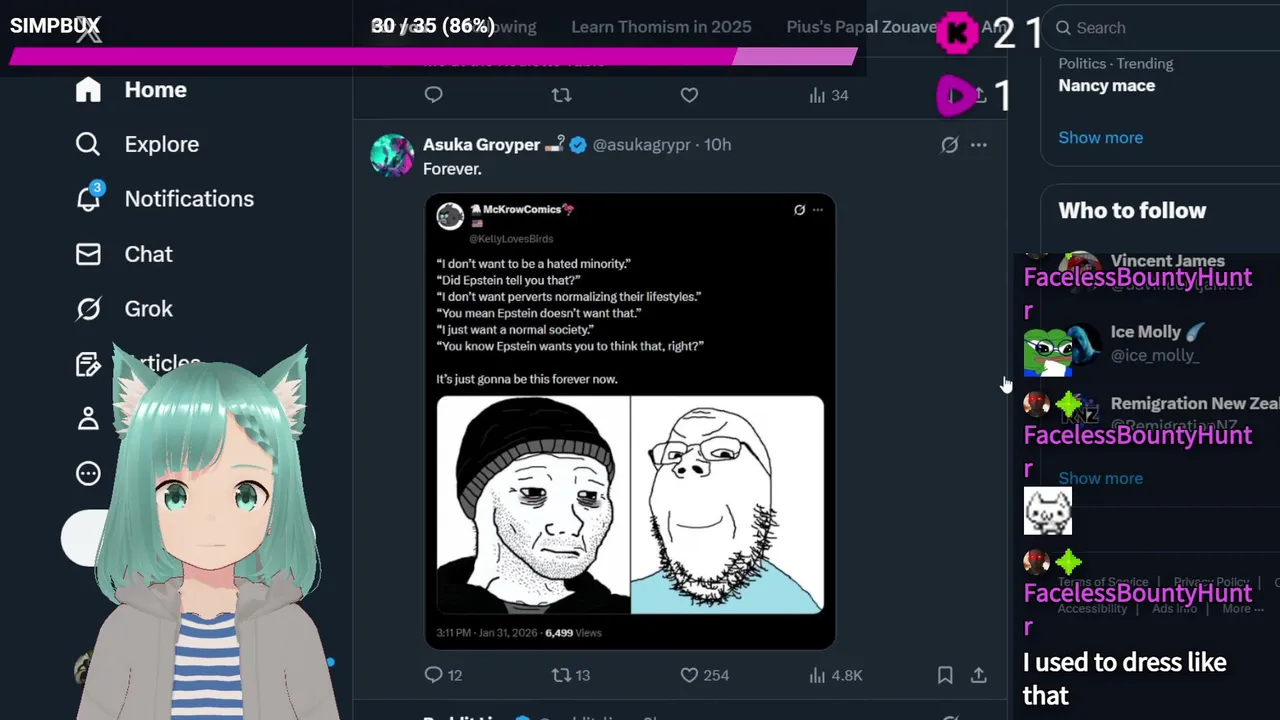Reply to Asuka Groyper's post

tap(433, 675)
